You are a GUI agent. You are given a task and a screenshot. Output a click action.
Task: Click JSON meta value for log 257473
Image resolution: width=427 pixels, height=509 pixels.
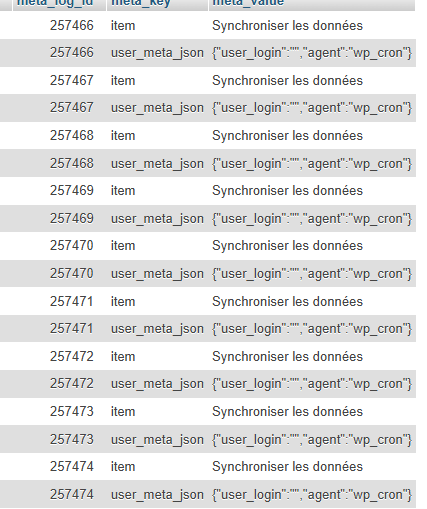[312, 440]
